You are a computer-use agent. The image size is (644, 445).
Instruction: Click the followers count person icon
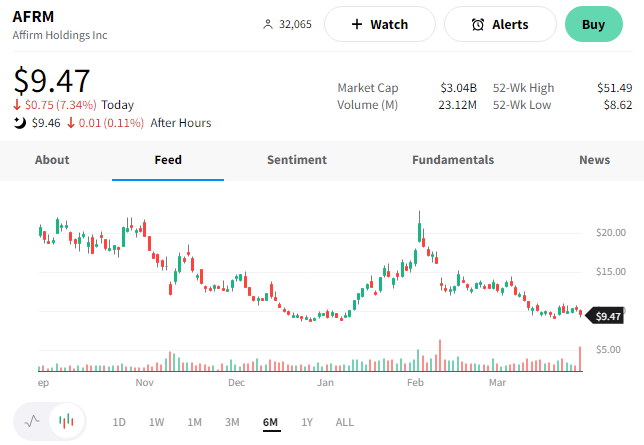click(x=267, y=24)
